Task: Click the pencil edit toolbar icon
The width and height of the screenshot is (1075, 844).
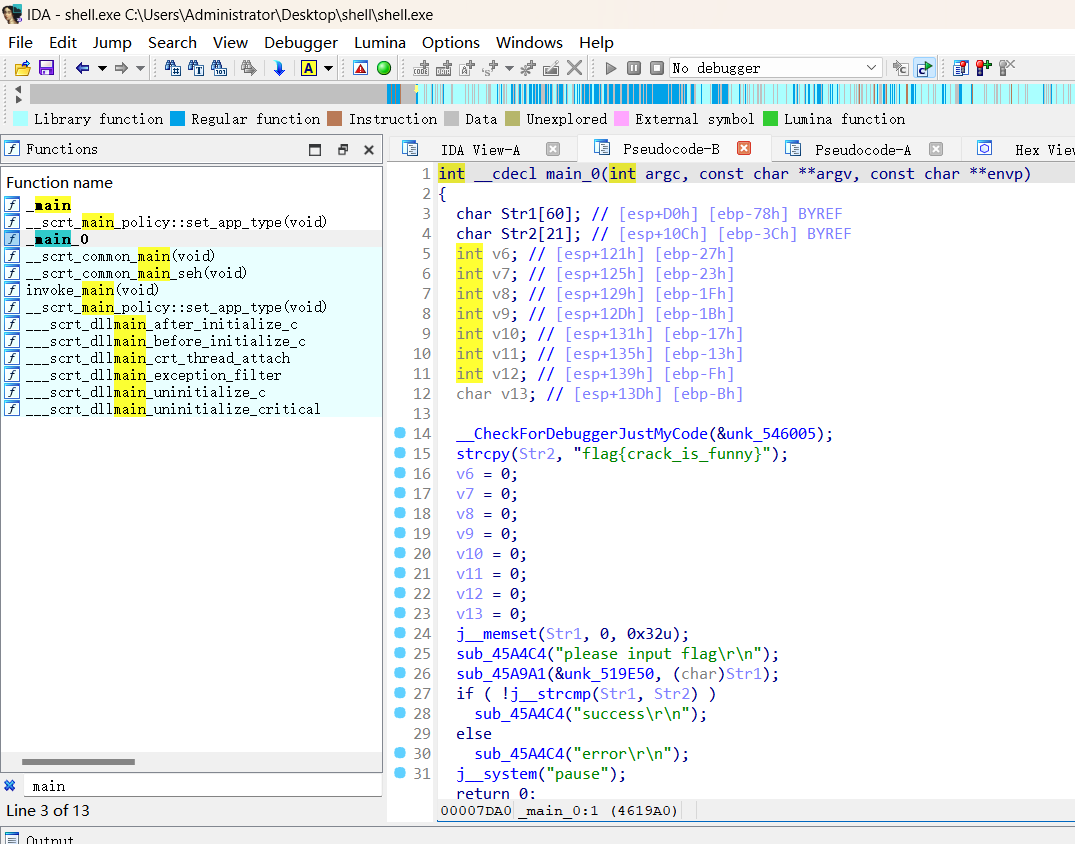Action: coord(551,68)
